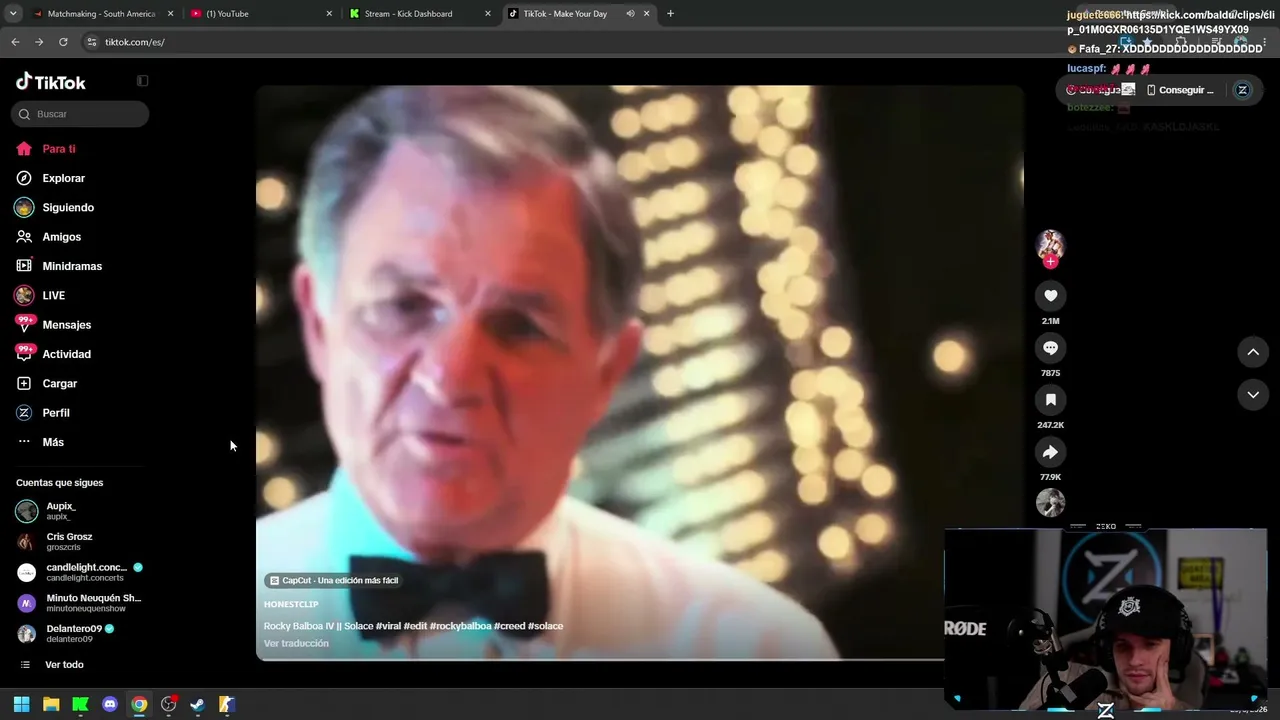Image resolution: width=1280 pixels, height=720 pixels.
Task: Go forward in the browser
Action: point(39,42)
